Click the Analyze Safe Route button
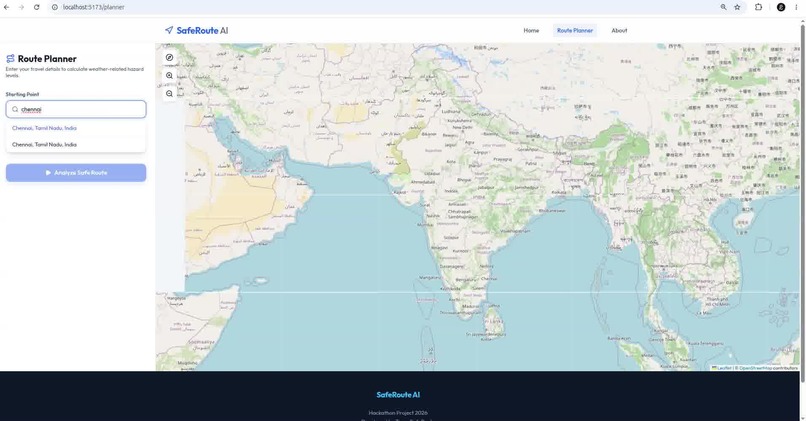 click(76, 173)
